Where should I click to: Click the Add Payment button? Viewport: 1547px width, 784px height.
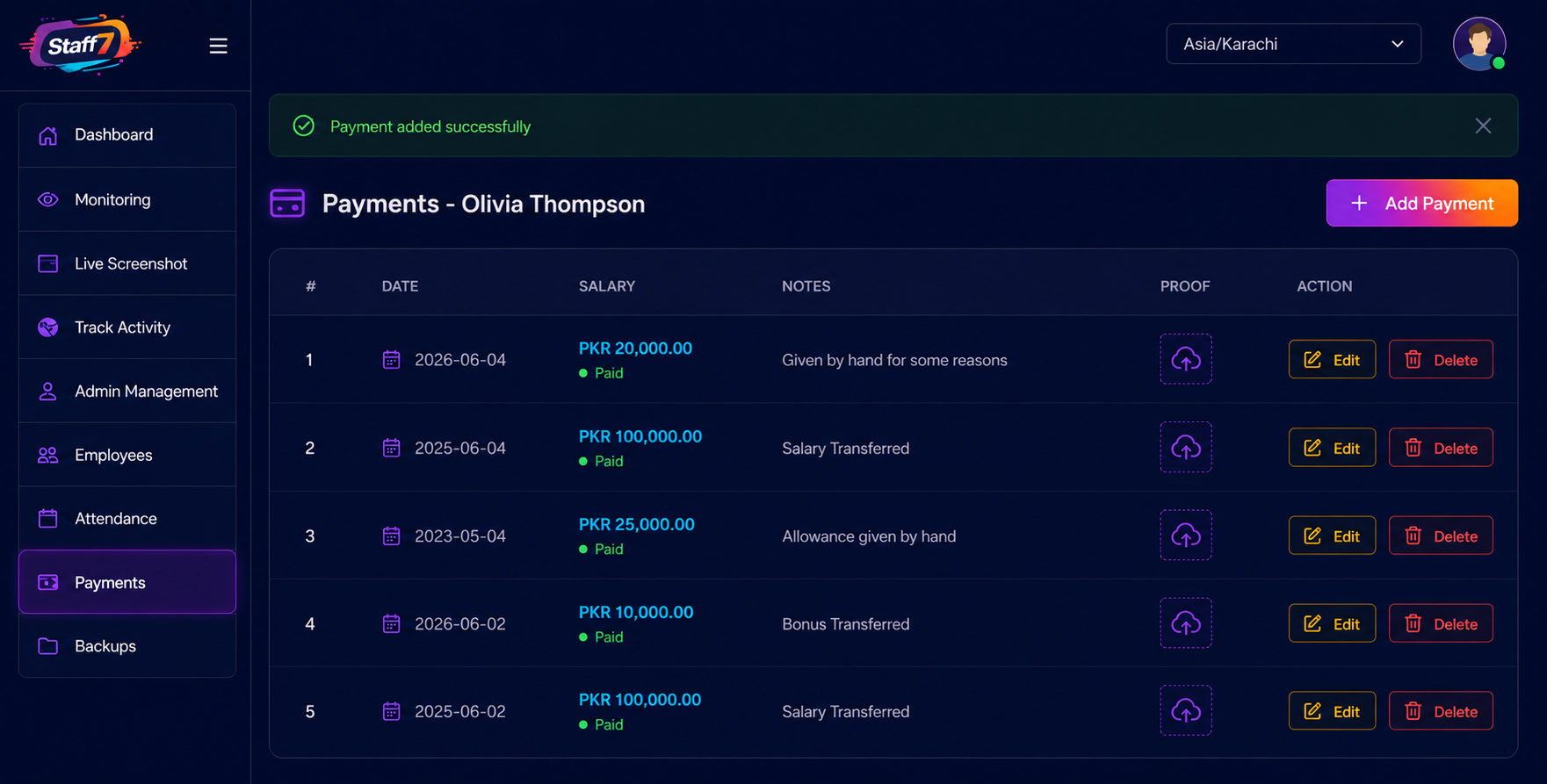point(1421,203)
